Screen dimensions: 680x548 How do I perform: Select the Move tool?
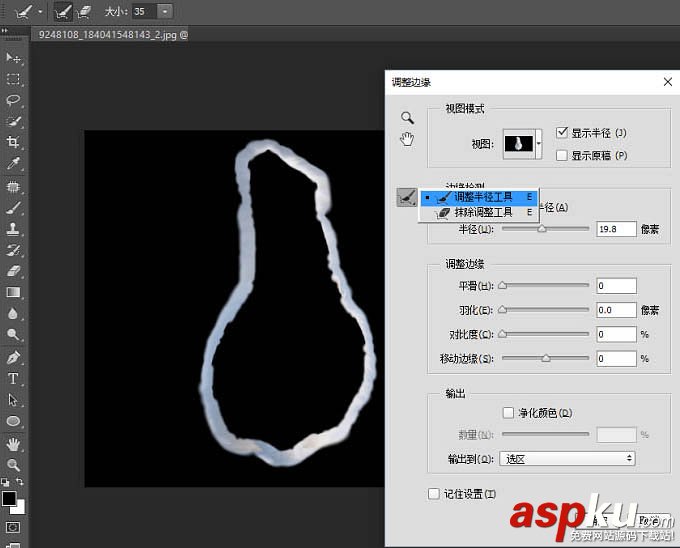(x=13, y=58)
